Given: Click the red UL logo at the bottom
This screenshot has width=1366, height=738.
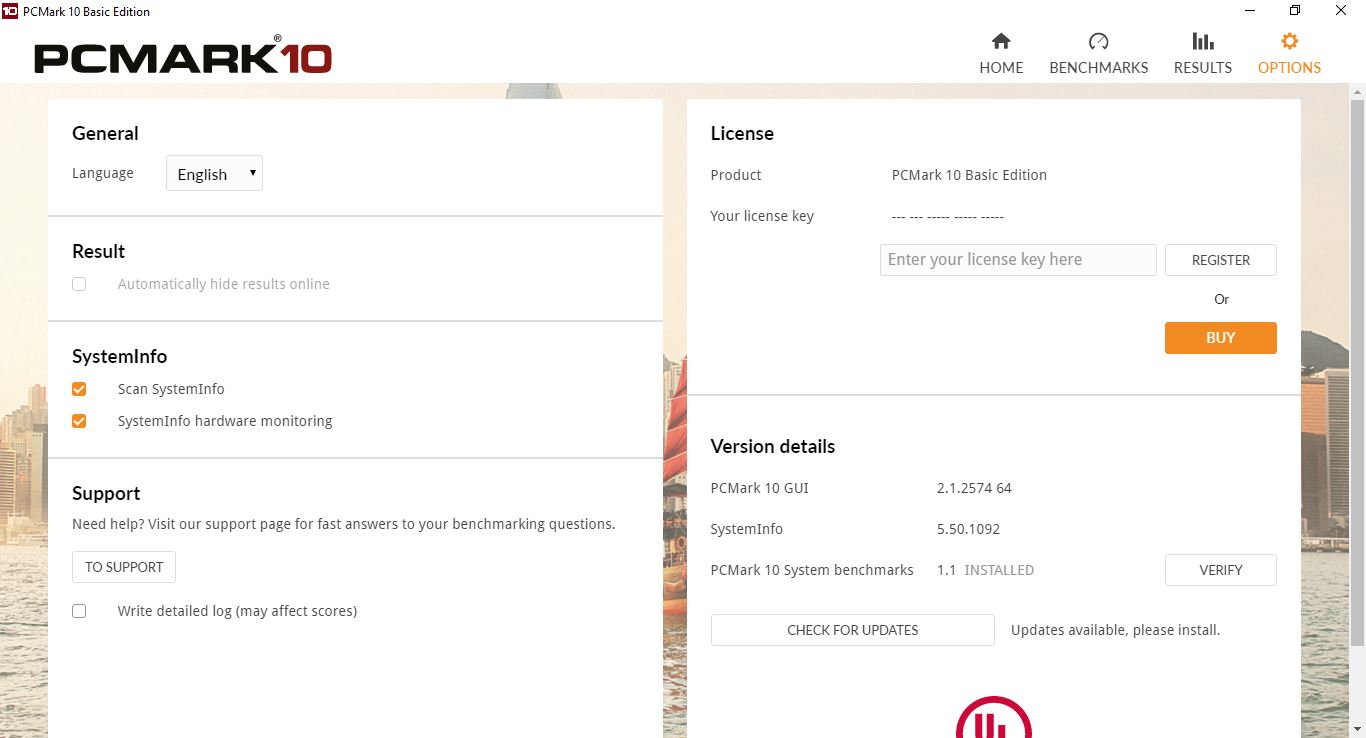Looking at the screenshot, I should pos(994,717).
